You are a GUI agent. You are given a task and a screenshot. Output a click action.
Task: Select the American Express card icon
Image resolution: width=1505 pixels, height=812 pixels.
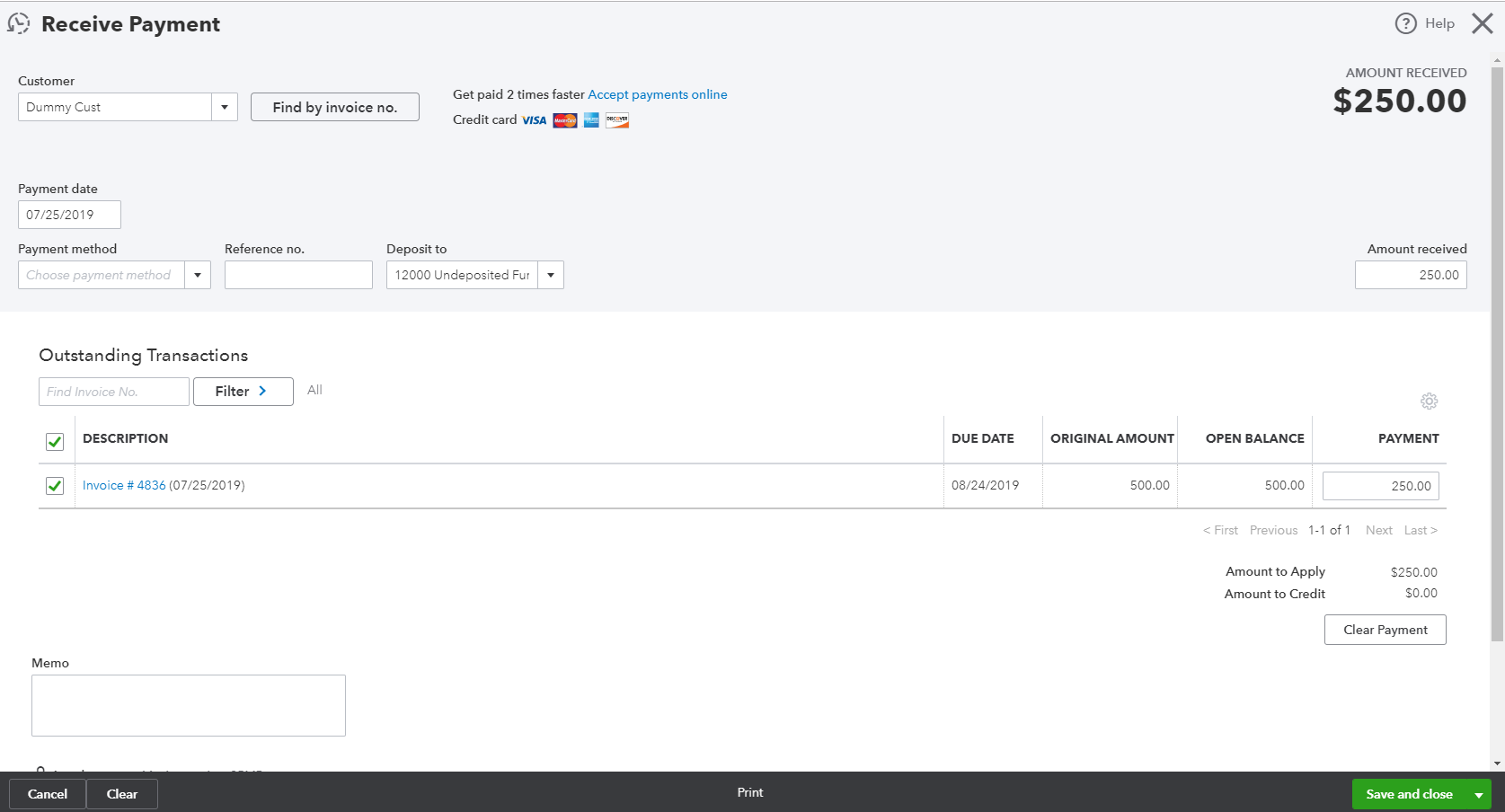590,119
